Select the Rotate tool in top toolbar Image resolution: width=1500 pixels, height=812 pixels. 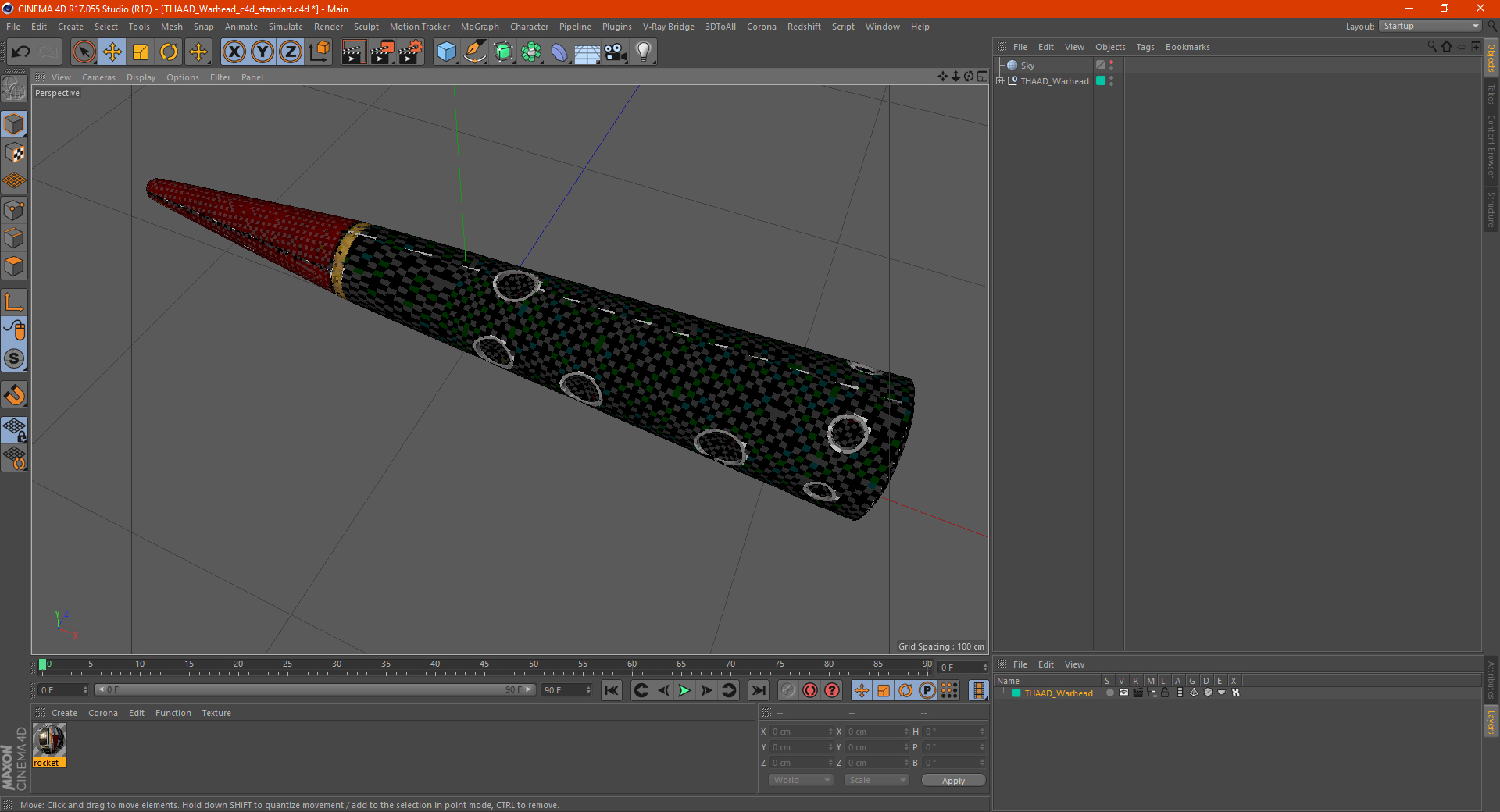click(169, 52)
